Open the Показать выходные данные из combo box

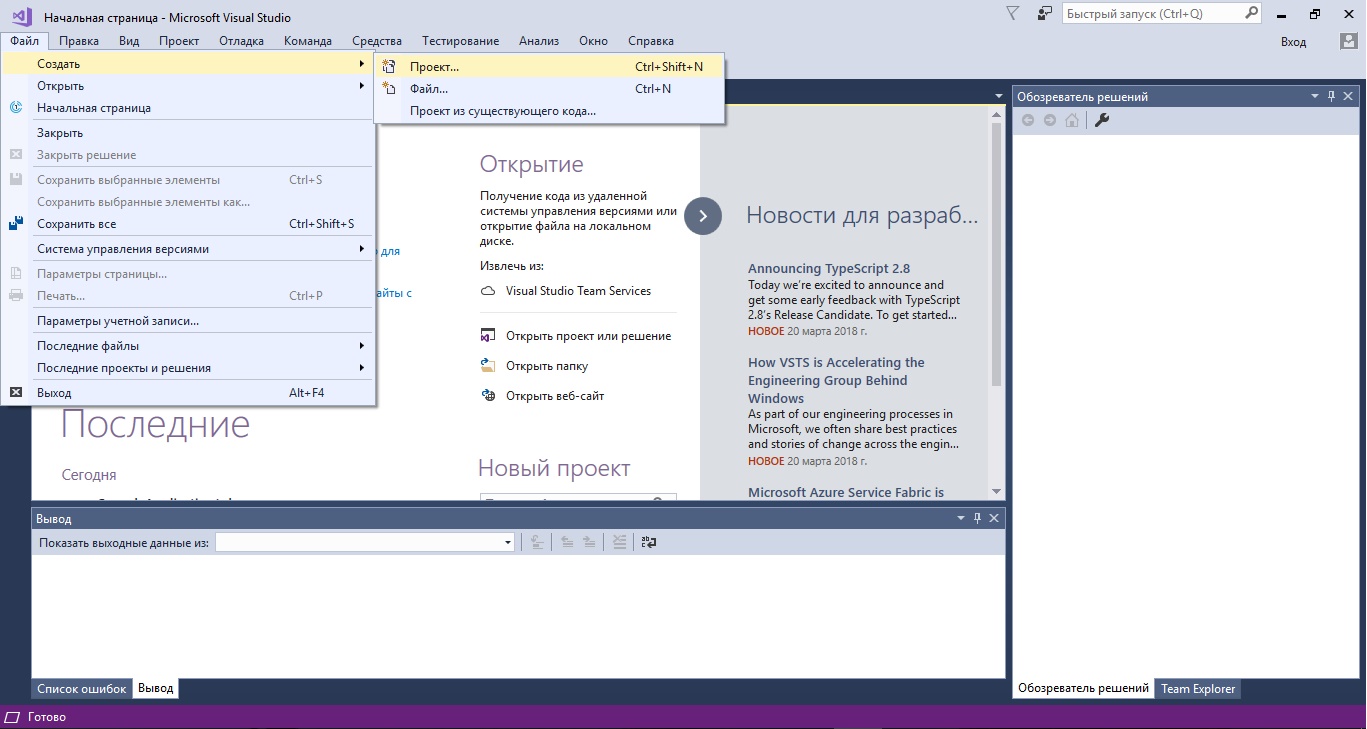[x=365, y=542]
